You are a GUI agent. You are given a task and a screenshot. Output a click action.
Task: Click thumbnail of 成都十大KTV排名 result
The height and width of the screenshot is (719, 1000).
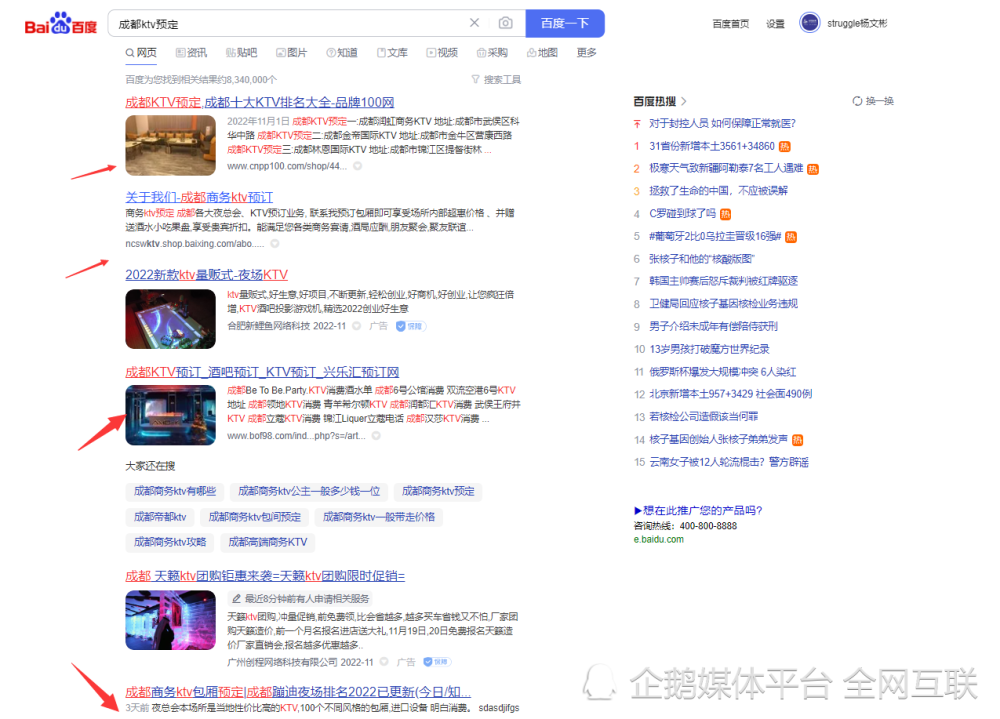170,145
